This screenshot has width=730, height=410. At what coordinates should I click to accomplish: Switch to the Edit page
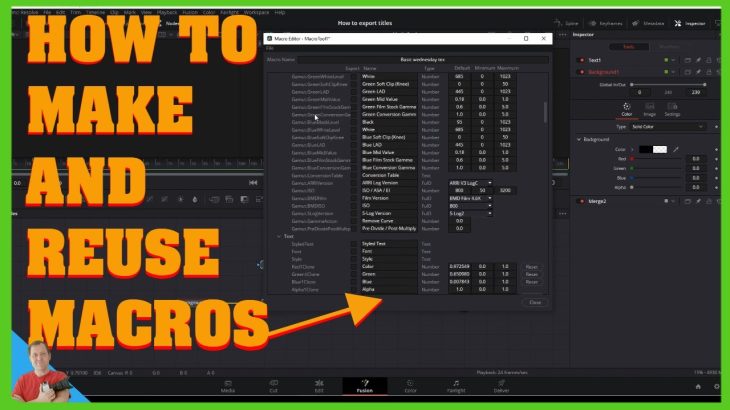319,386
